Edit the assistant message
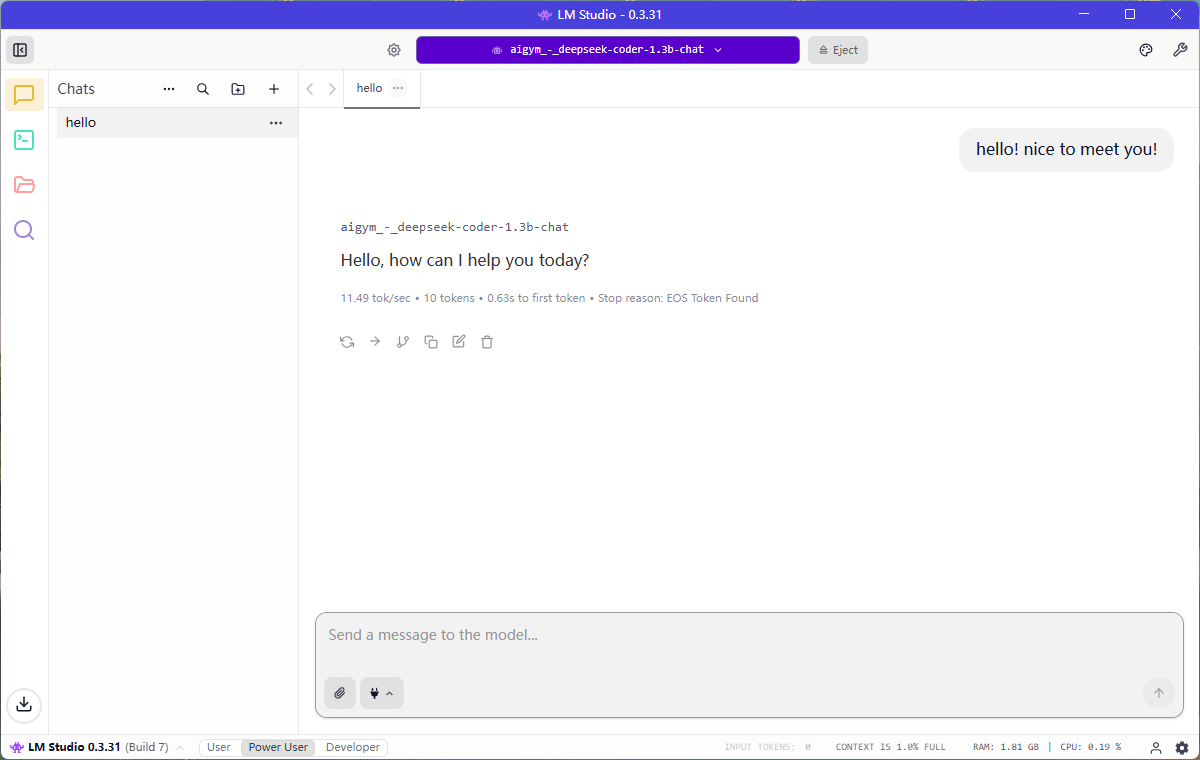The width and height of the screenshot is (1200, 760). point(459,342)
